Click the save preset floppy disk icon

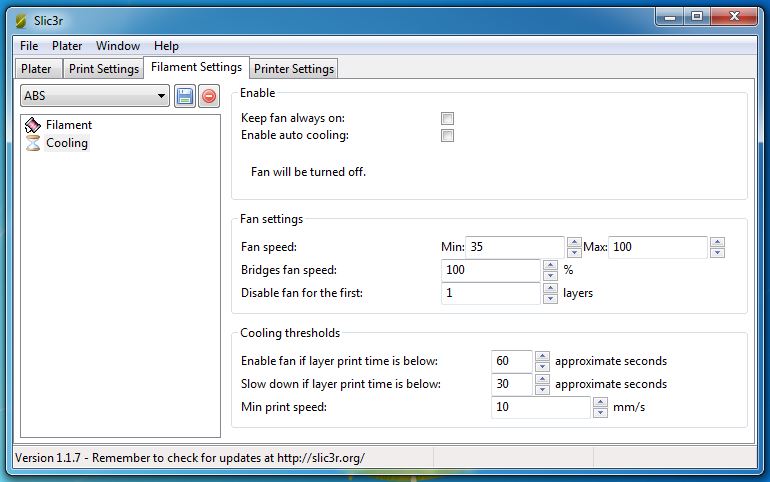185,96
